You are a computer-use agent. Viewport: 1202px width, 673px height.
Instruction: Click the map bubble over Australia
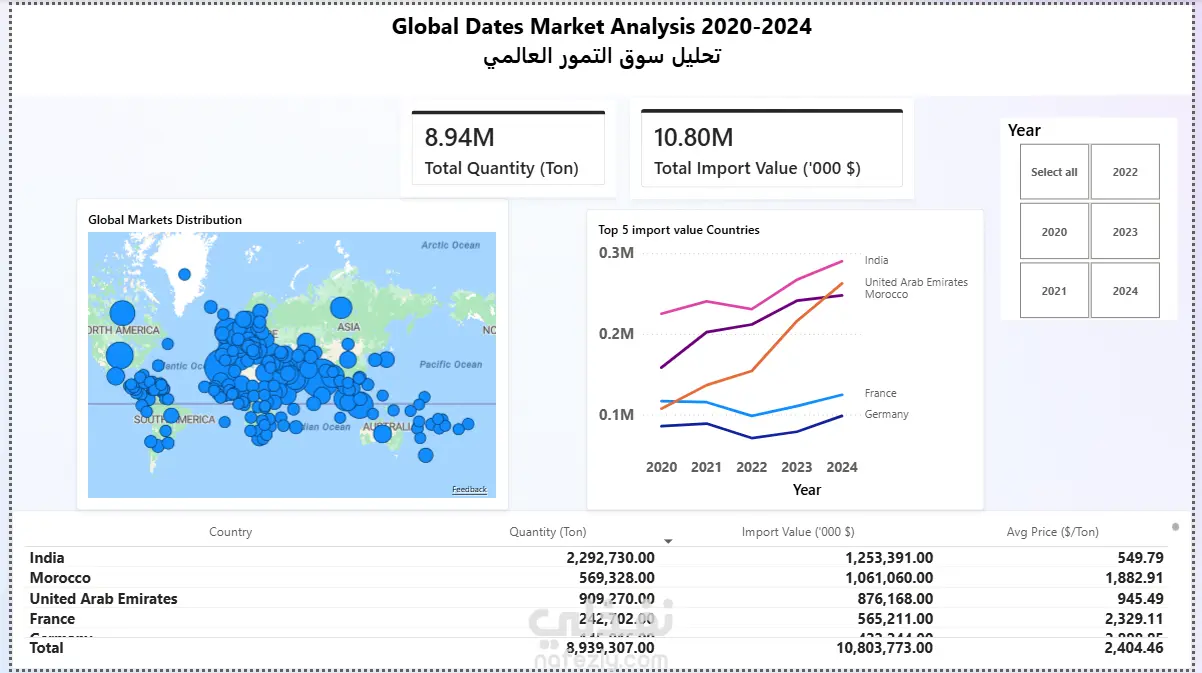[x=382, y=433]
